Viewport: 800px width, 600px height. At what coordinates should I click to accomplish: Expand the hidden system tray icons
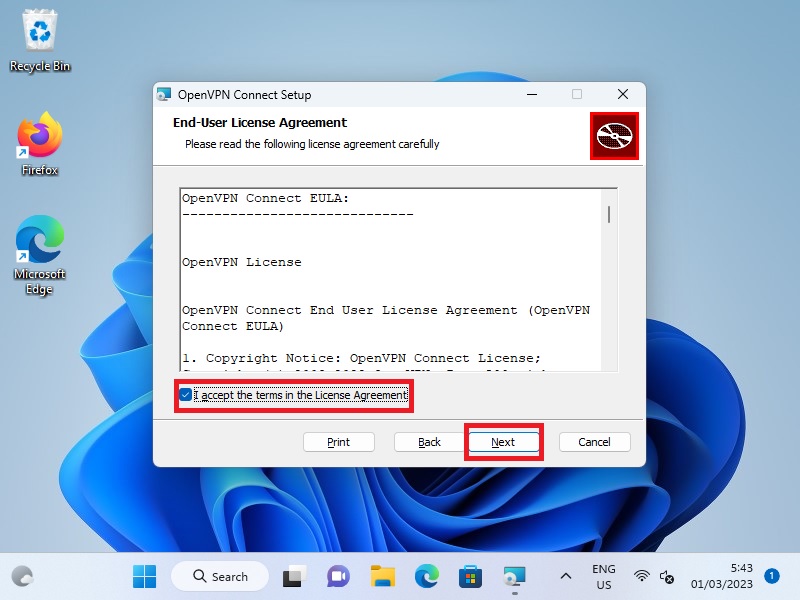pos(565,576)
